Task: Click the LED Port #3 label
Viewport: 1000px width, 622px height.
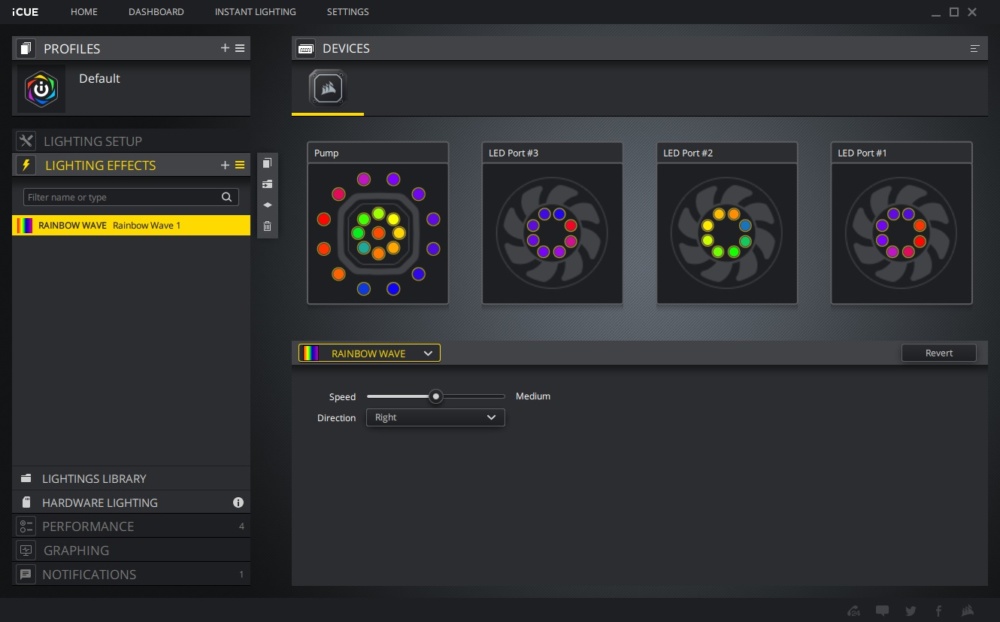Action: tap(513, 153)
